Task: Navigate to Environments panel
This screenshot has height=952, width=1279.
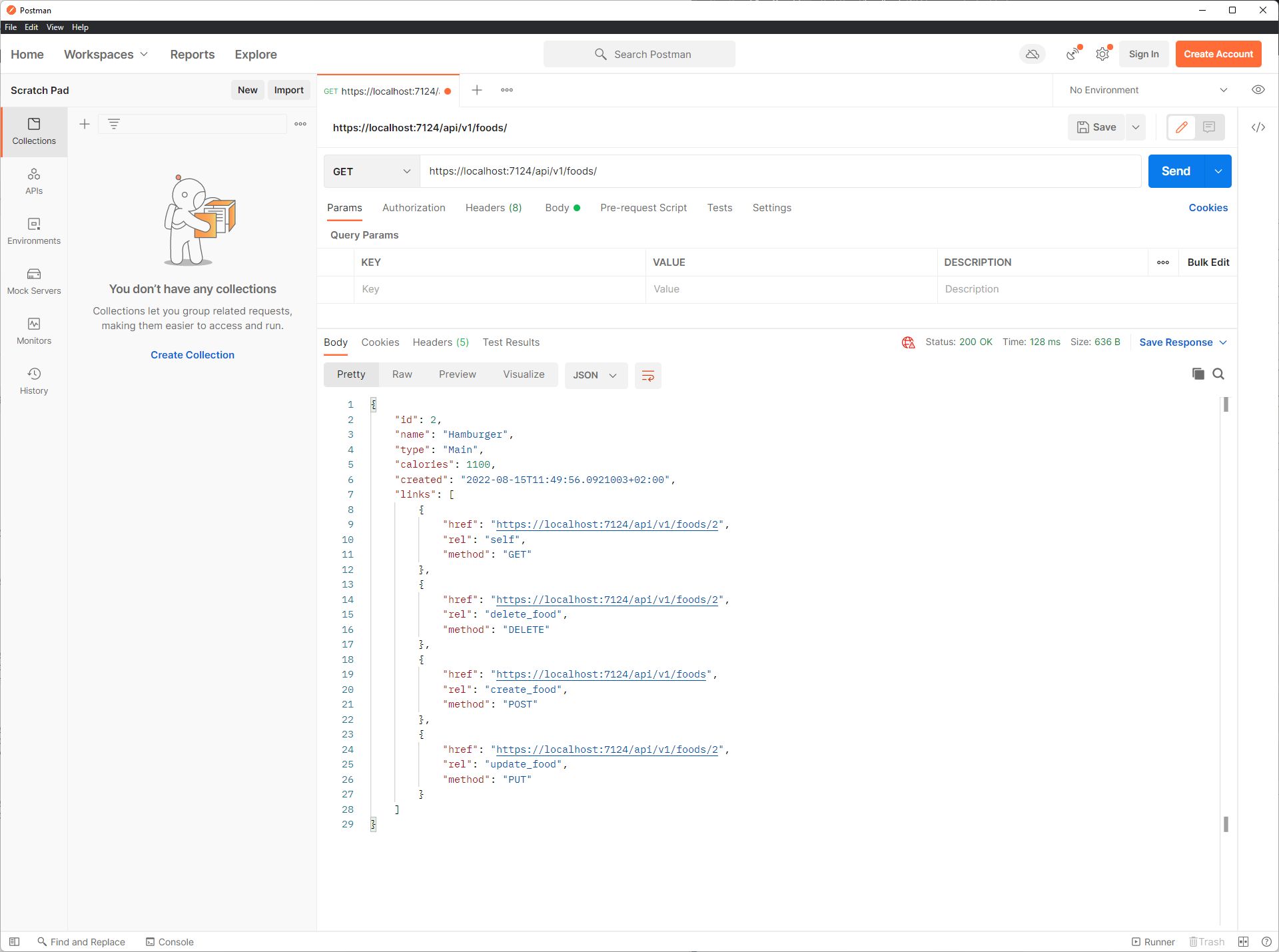Action: pos(33,231)
